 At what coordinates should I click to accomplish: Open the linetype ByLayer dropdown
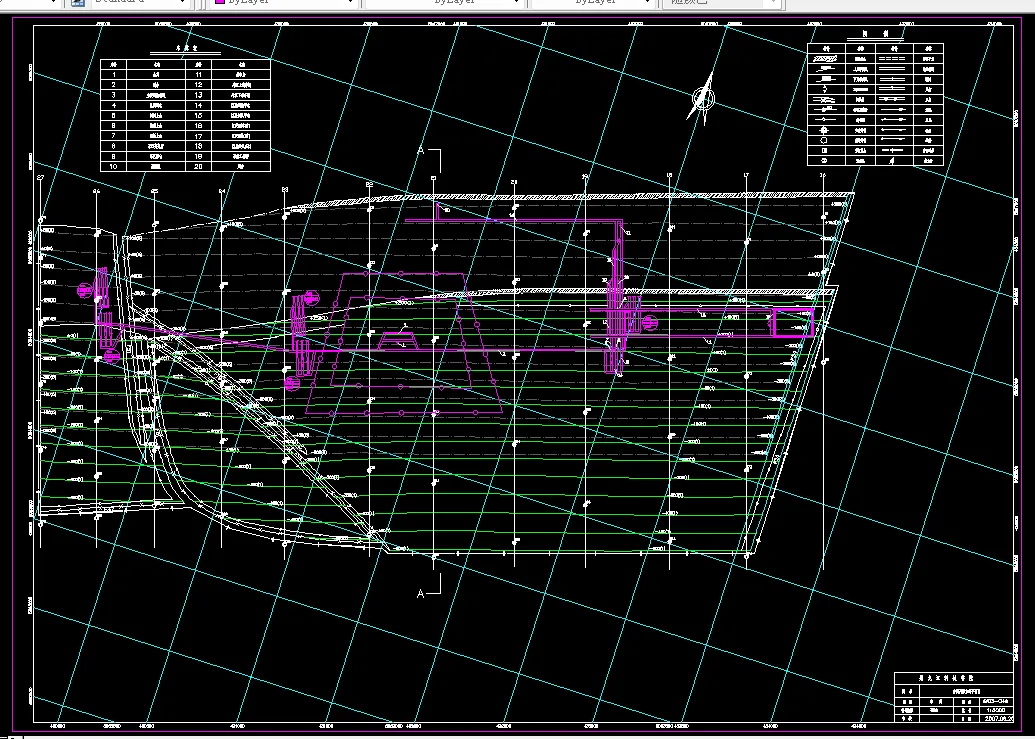(444, 3)
